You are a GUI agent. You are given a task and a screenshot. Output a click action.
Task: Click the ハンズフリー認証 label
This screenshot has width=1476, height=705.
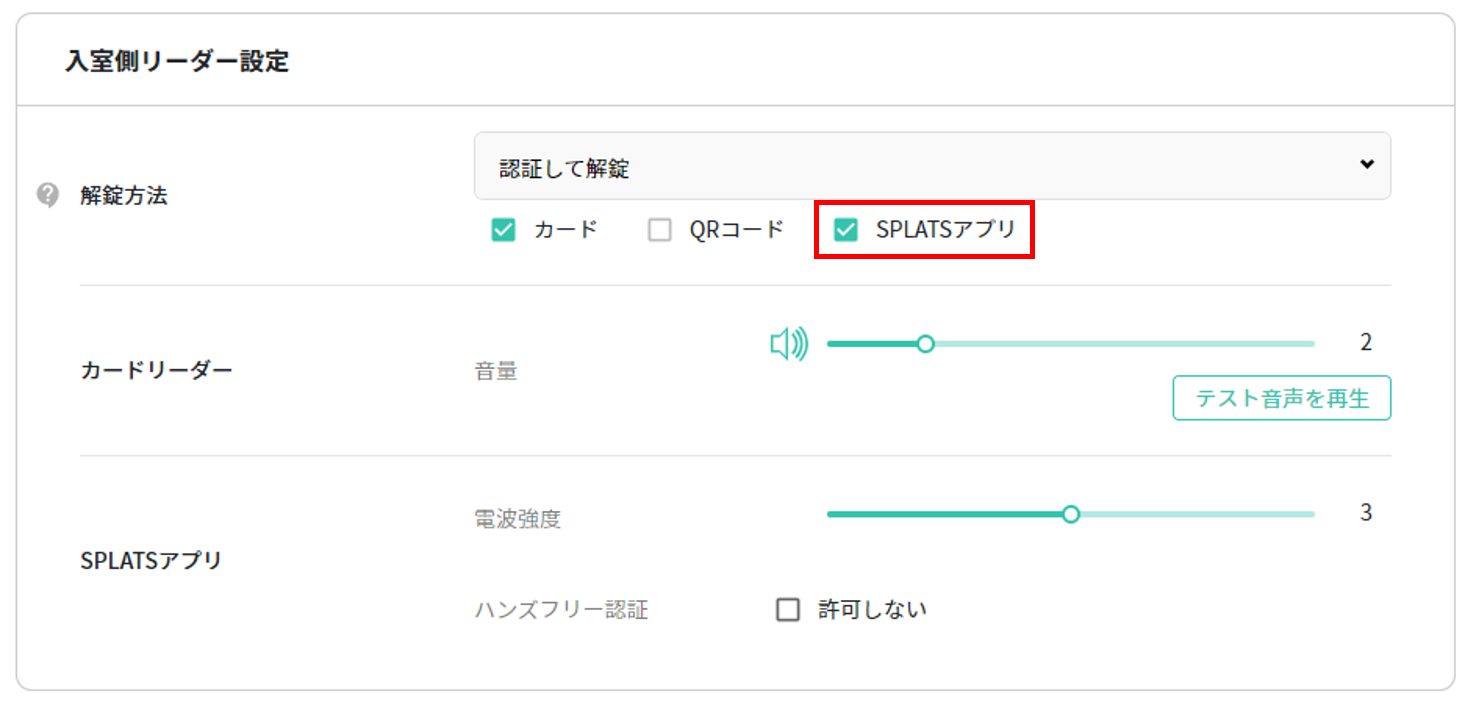pyautogui.click(x=561, y=610)
